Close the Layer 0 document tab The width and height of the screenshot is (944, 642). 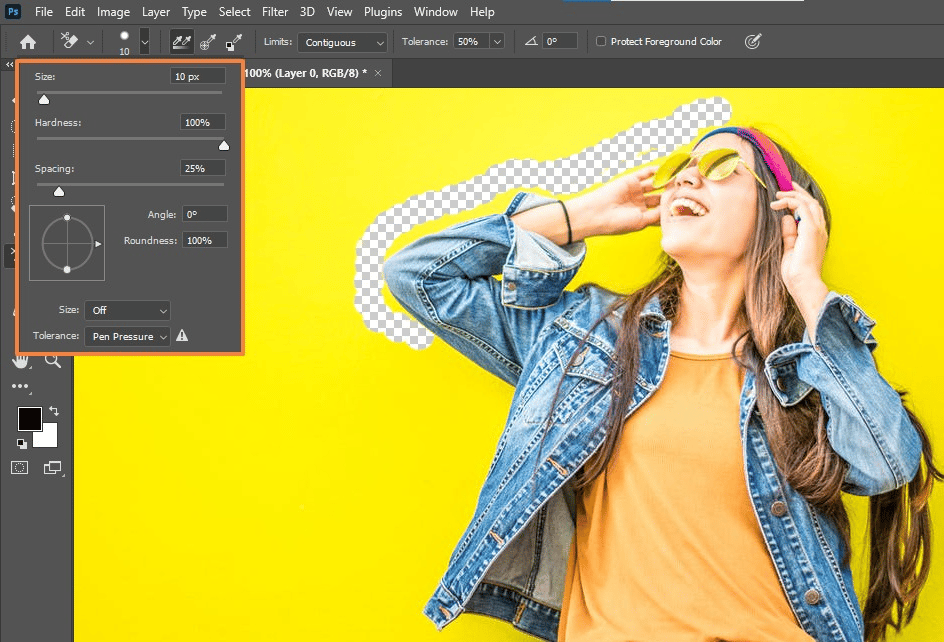pyautogui.click(x=377, y=73)
